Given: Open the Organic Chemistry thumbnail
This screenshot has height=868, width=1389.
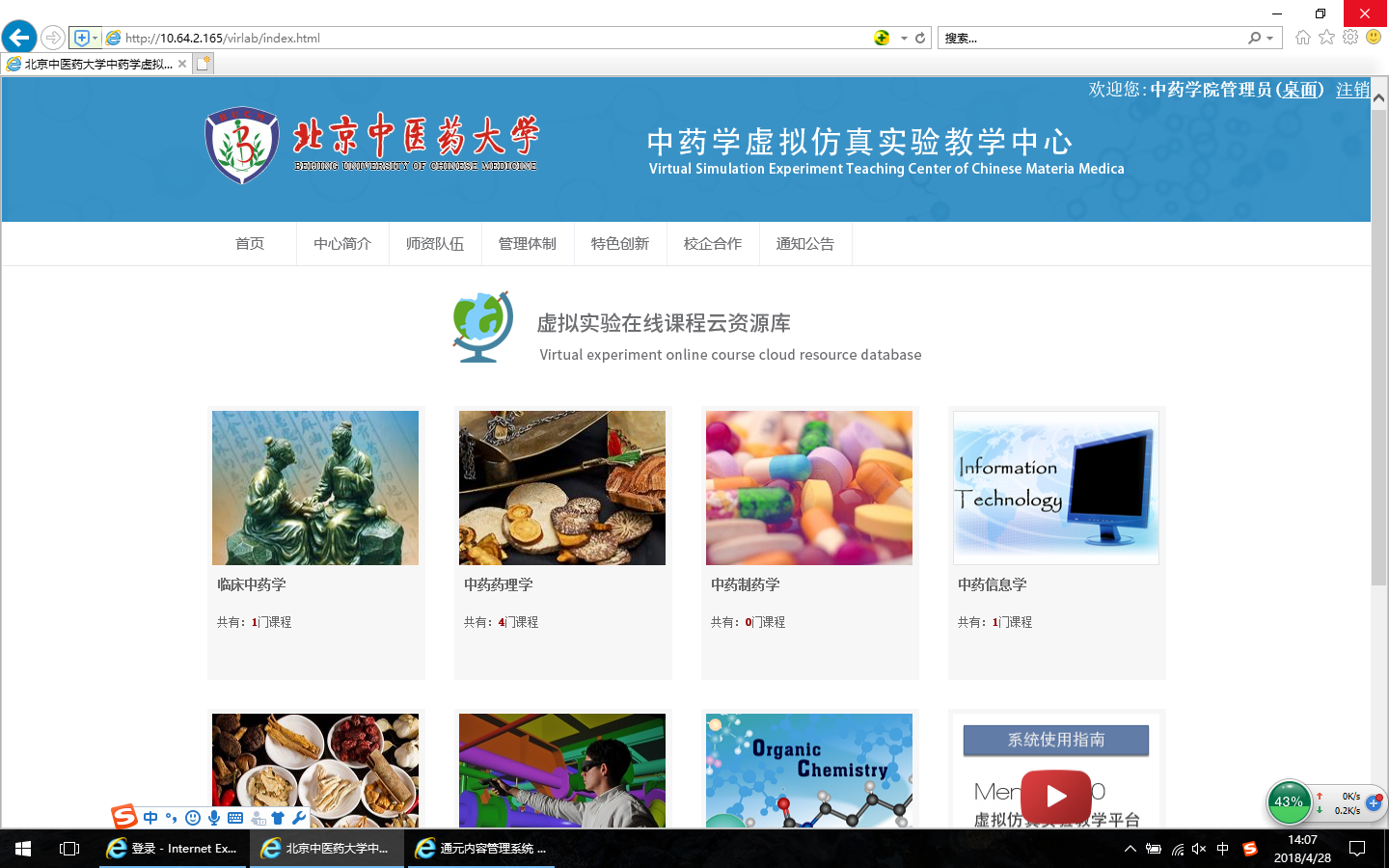Looking at the screenshot, I should (x=809, y=771).
